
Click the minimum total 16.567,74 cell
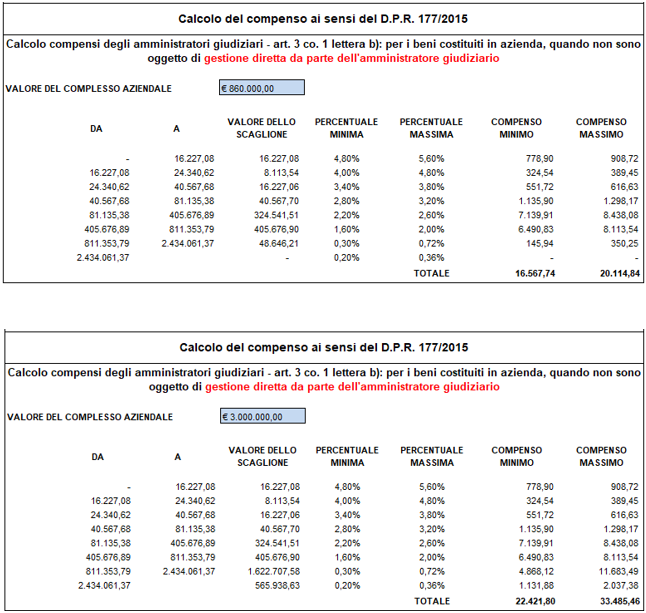tap(535, 273)
